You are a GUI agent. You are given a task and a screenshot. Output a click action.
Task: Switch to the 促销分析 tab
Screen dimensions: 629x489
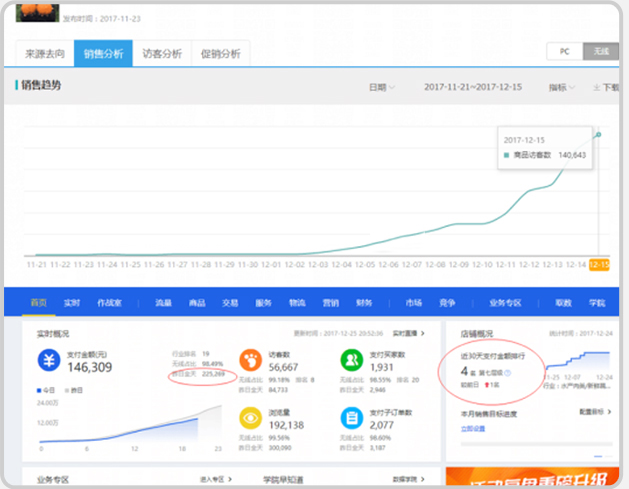(220, 54)
